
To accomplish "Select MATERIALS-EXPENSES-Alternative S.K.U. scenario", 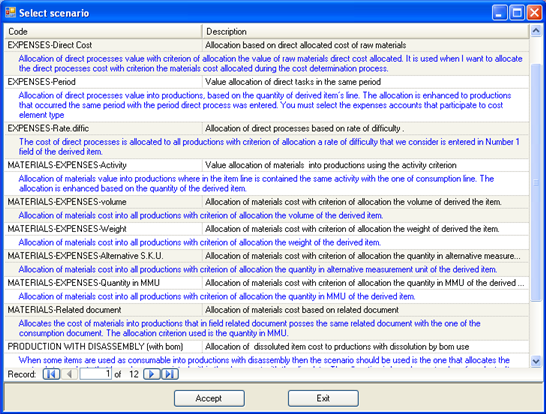I will coord(267,256).
